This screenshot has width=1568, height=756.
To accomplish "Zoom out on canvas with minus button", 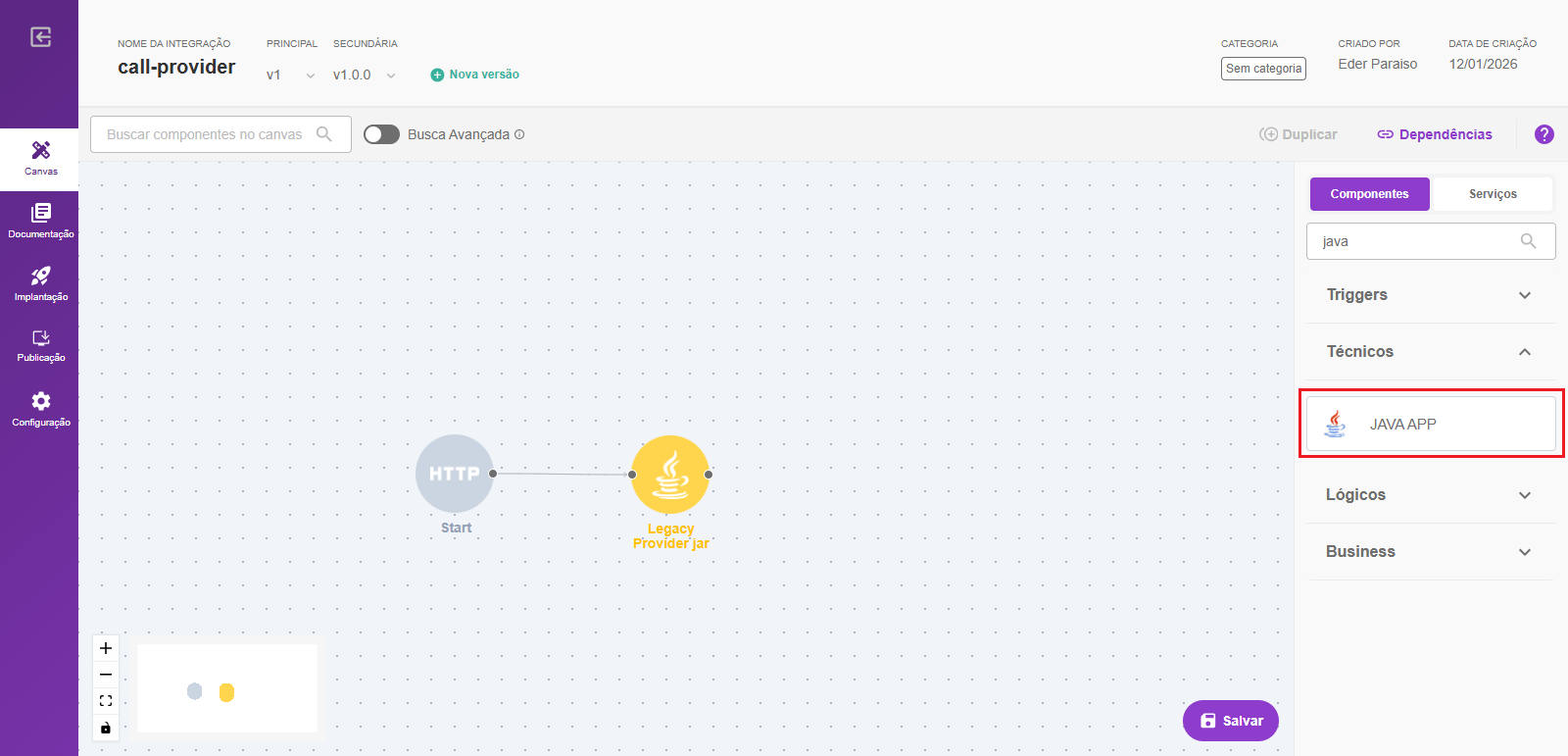I will 106,675.
